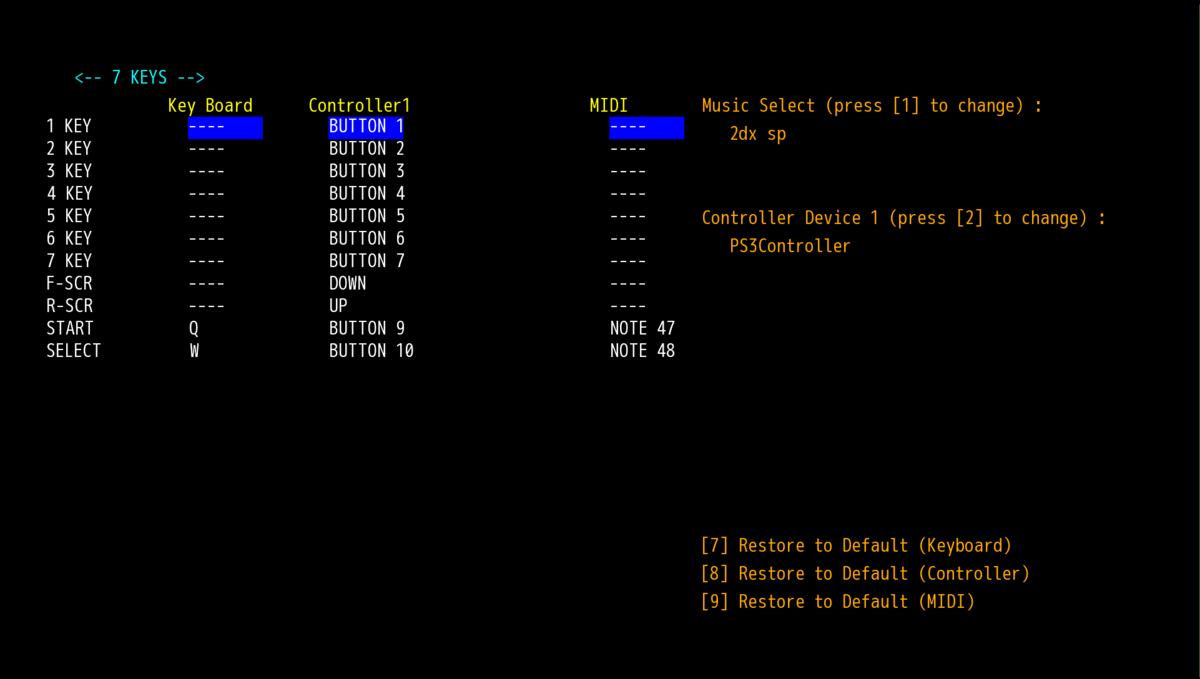Click "[8] Restore to Default (Controller)"
Screen dimensions: 1200x679
pyautogui.click(x=866, y=574)
